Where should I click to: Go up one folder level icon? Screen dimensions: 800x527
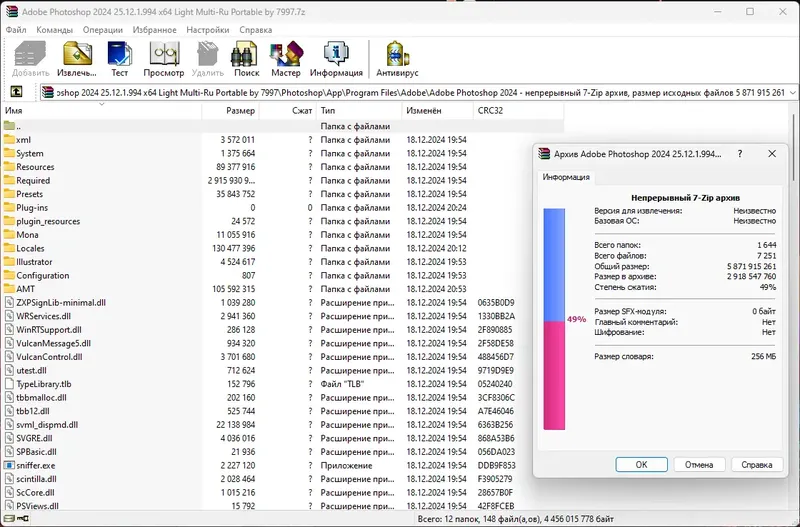click(x=16, y=92)
